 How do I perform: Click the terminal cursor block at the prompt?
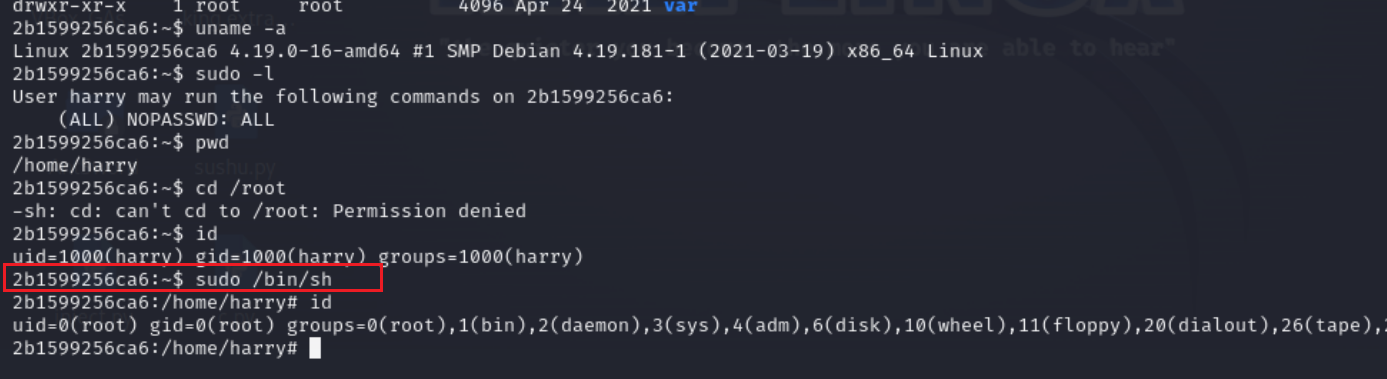(315, 348)
